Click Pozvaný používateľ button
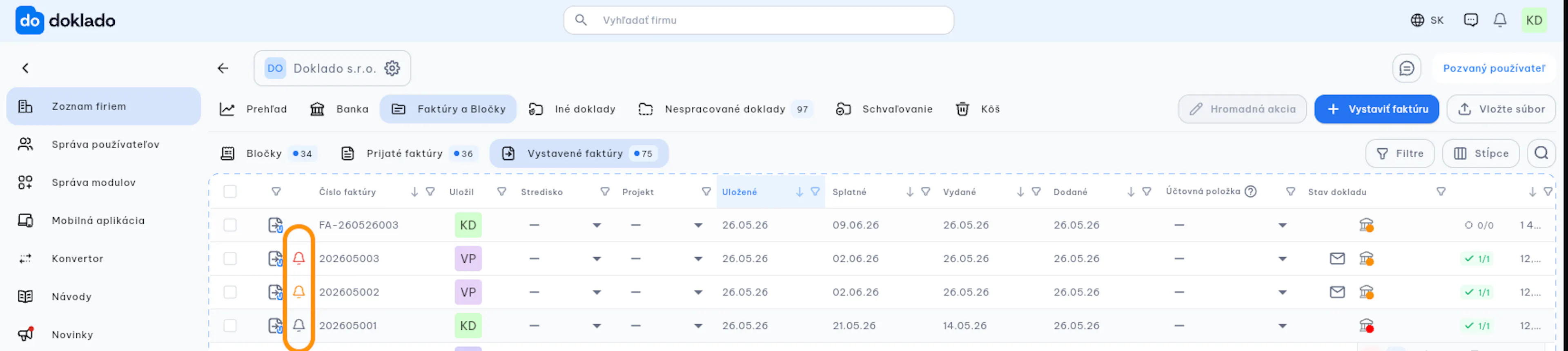1568x351 pixels. (1494, 68)
